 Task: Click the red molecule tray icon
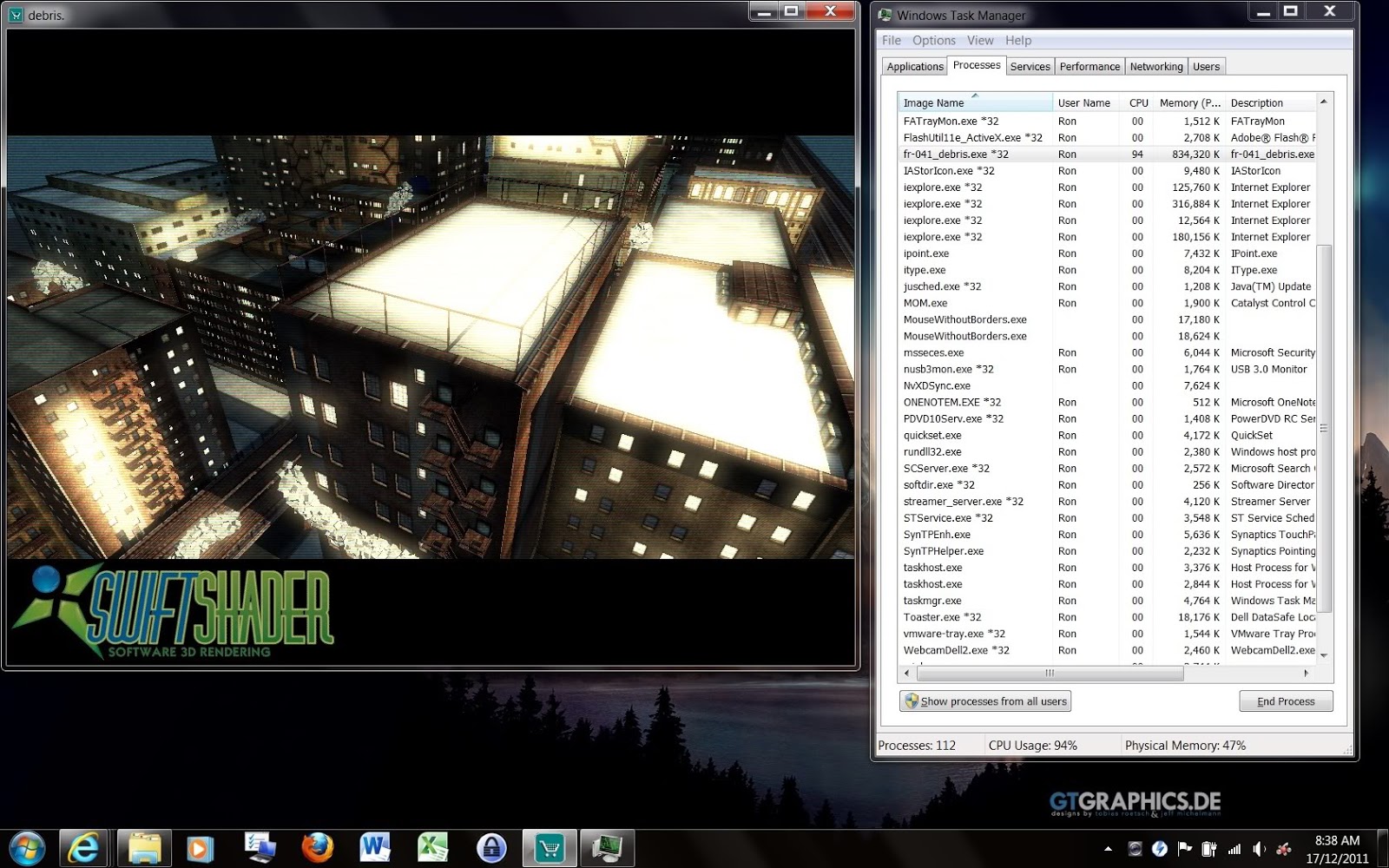(1283, 849)
